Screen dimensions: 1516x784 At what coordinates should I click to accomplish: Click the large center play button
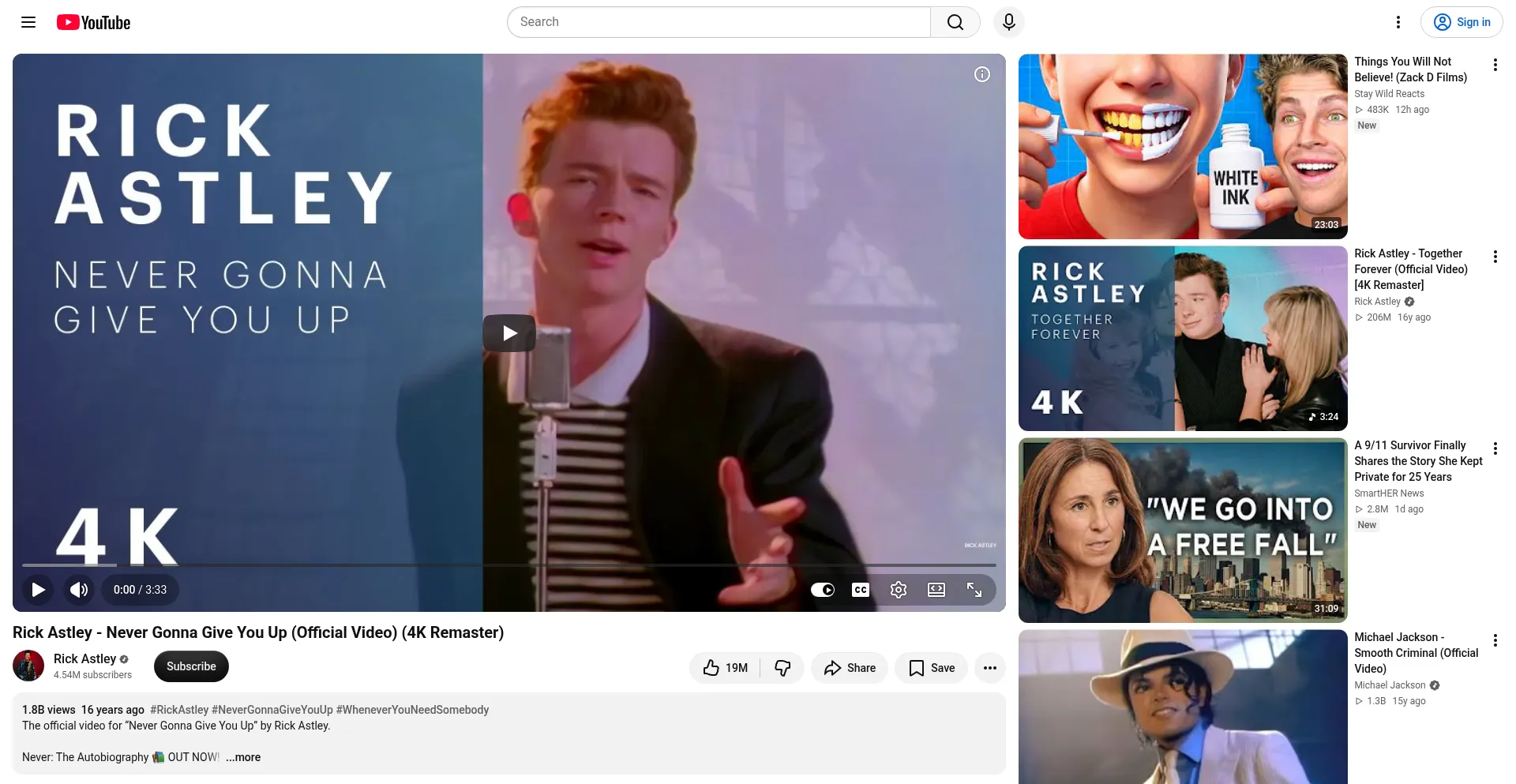click(x=509, y=333)
